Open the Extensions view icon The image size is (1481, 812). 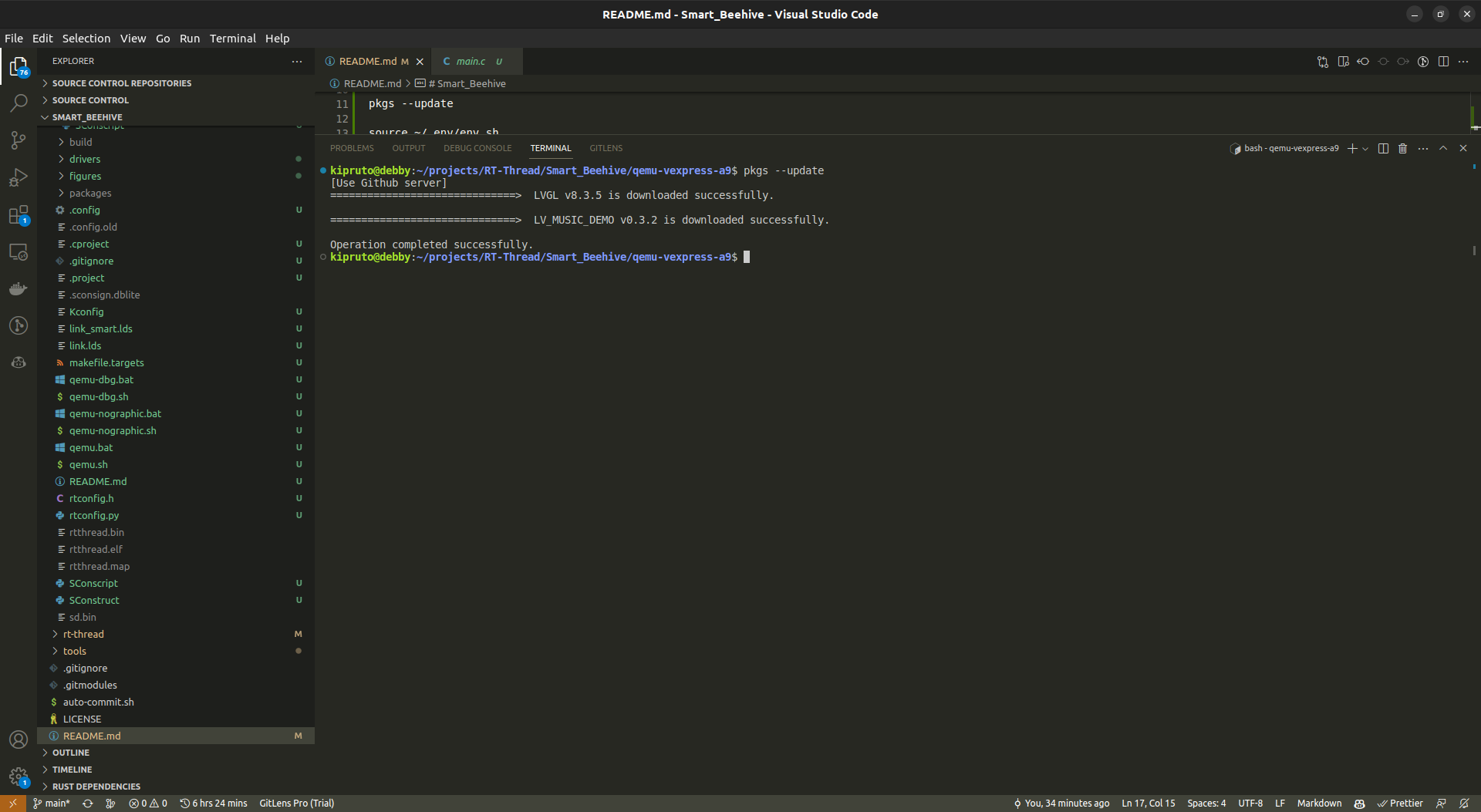click(x=19, y=215)
